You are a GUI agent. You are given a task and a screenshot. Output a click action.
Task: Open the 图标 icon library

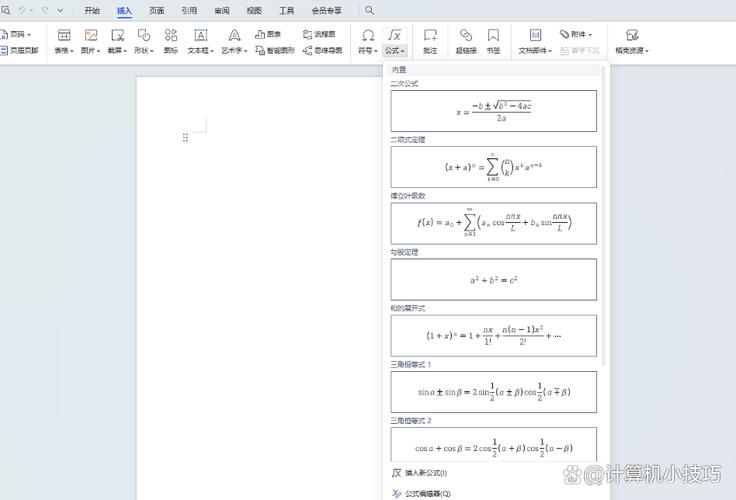(171, 35)
